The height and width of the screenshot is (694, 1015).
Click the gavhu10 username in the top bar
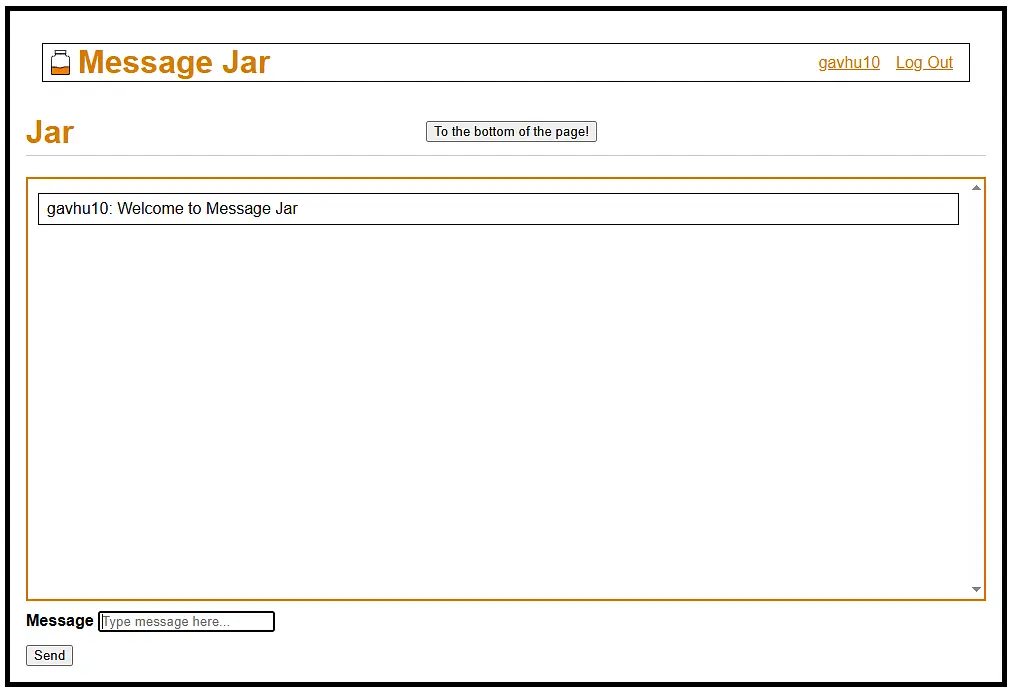click(848, 62)
